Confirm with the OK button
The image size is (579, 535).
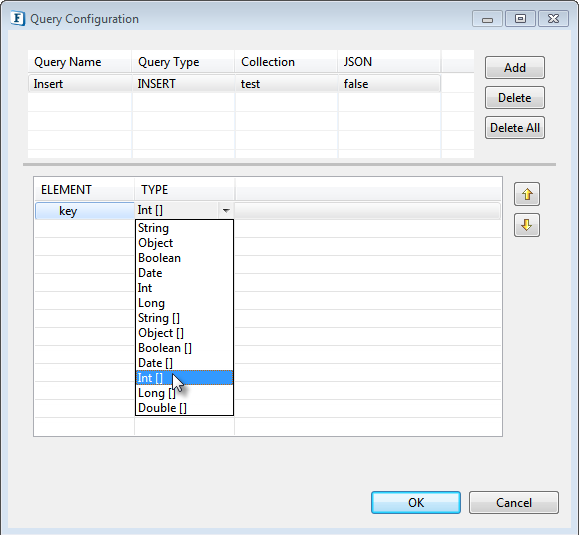pyautogui.click(x=416, y=503)
